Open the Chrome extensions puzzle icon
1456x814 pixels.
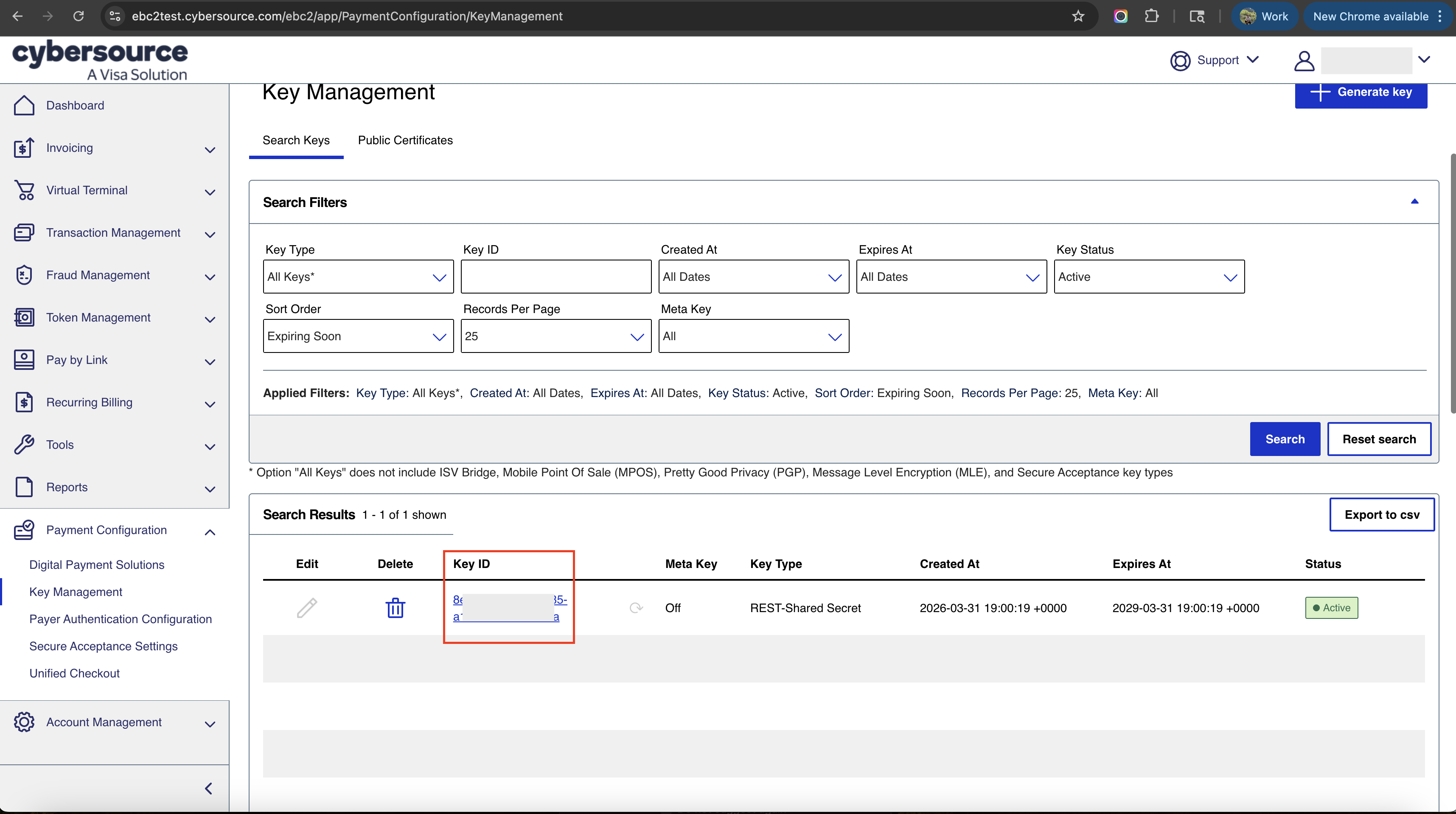click(x=1151, y=16)
